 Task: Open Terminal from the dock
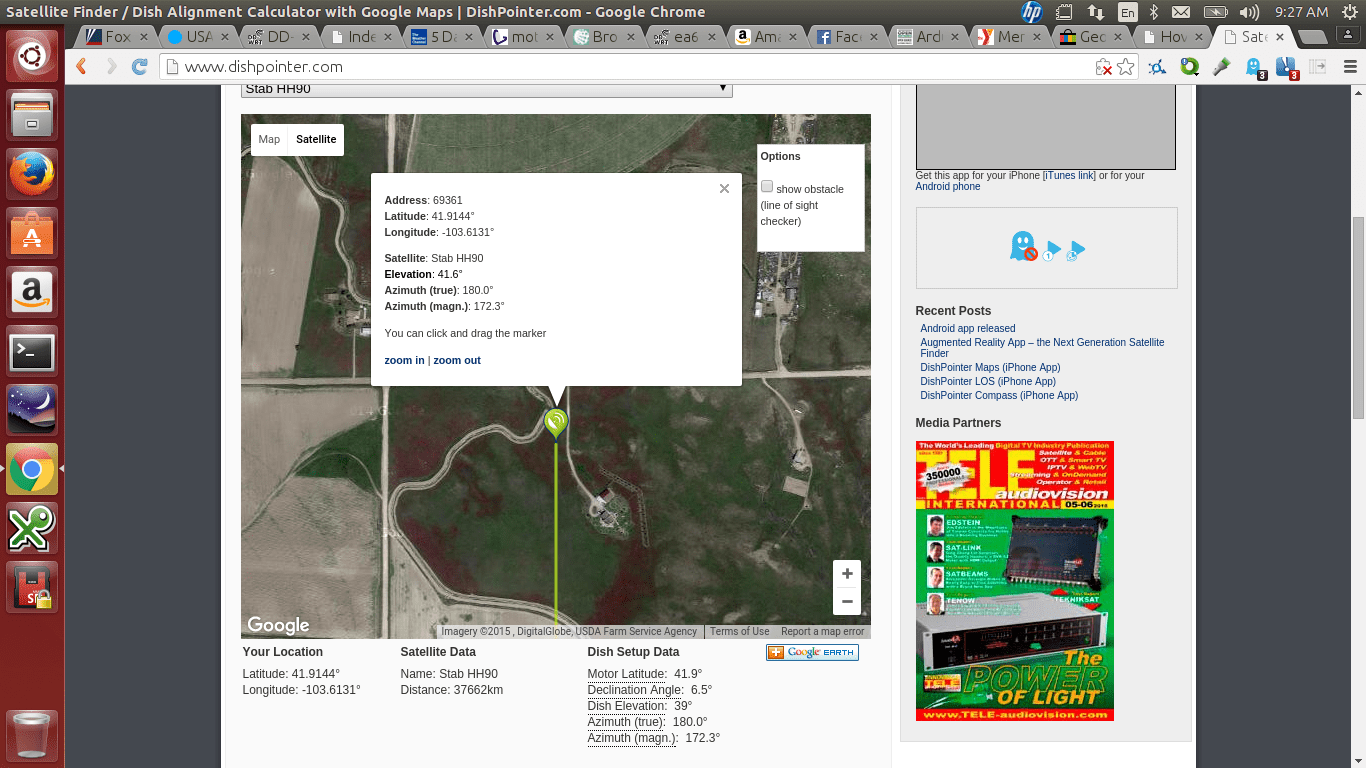[x=32, y=351]
